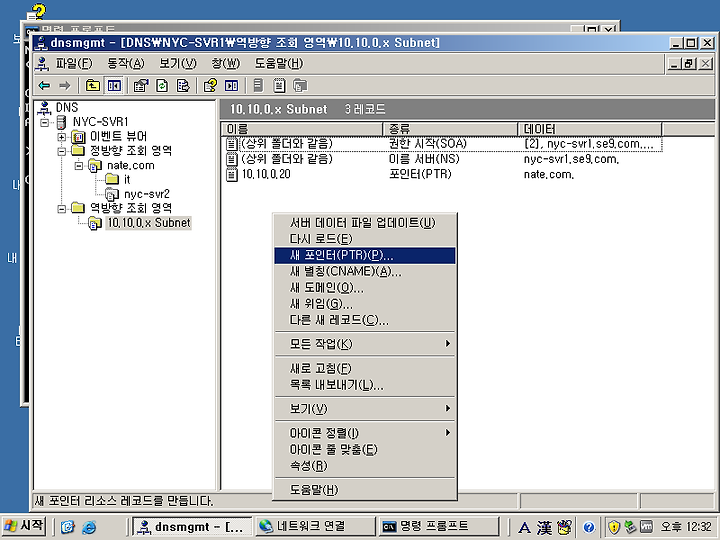This screenshot has height=540, width=720.
Task: Click the language bar A input mode icon
Action: (x=523, y=527)
